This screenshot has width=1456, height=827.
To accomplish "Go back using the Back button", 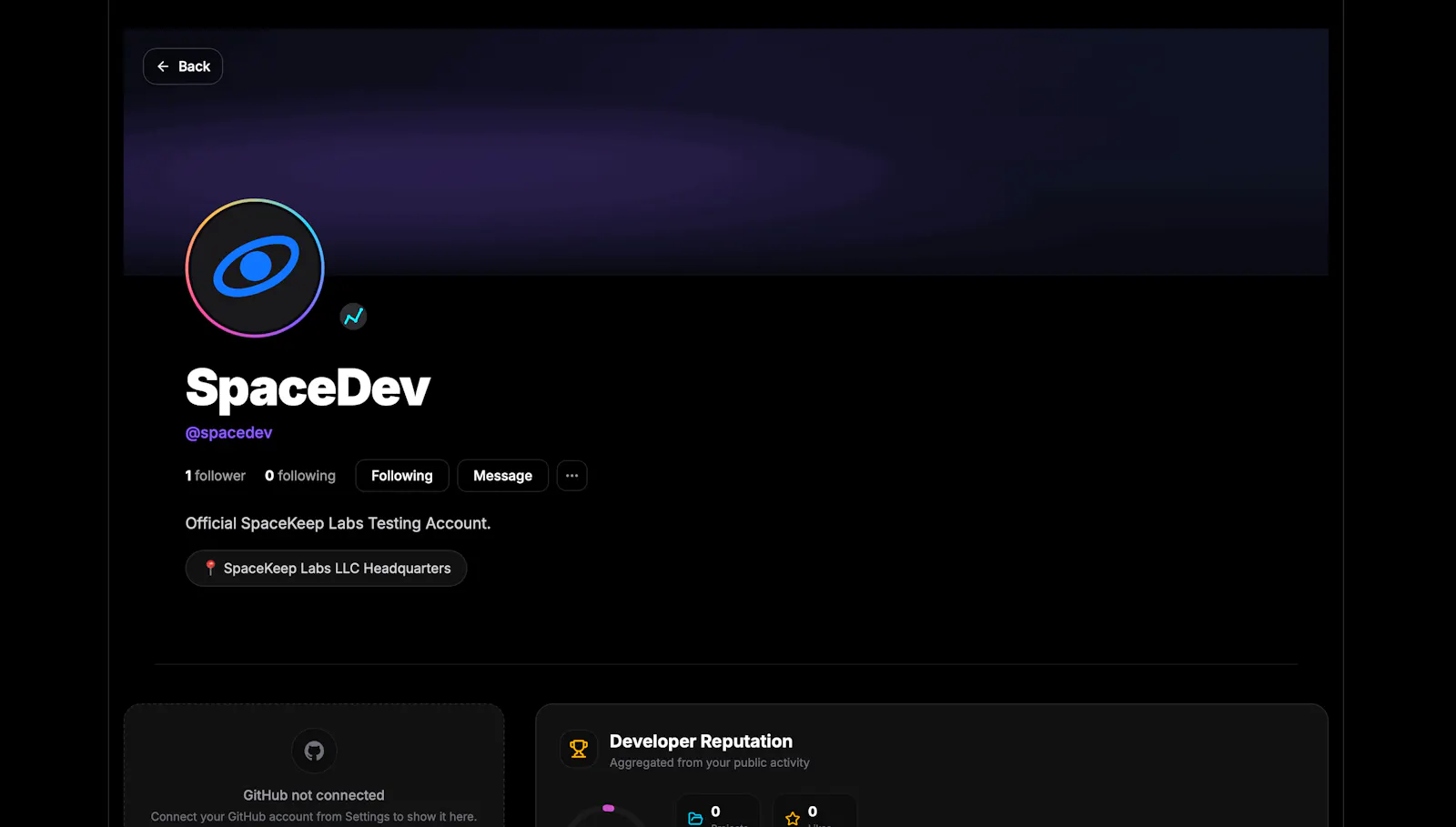I will (x=183, y=66).
